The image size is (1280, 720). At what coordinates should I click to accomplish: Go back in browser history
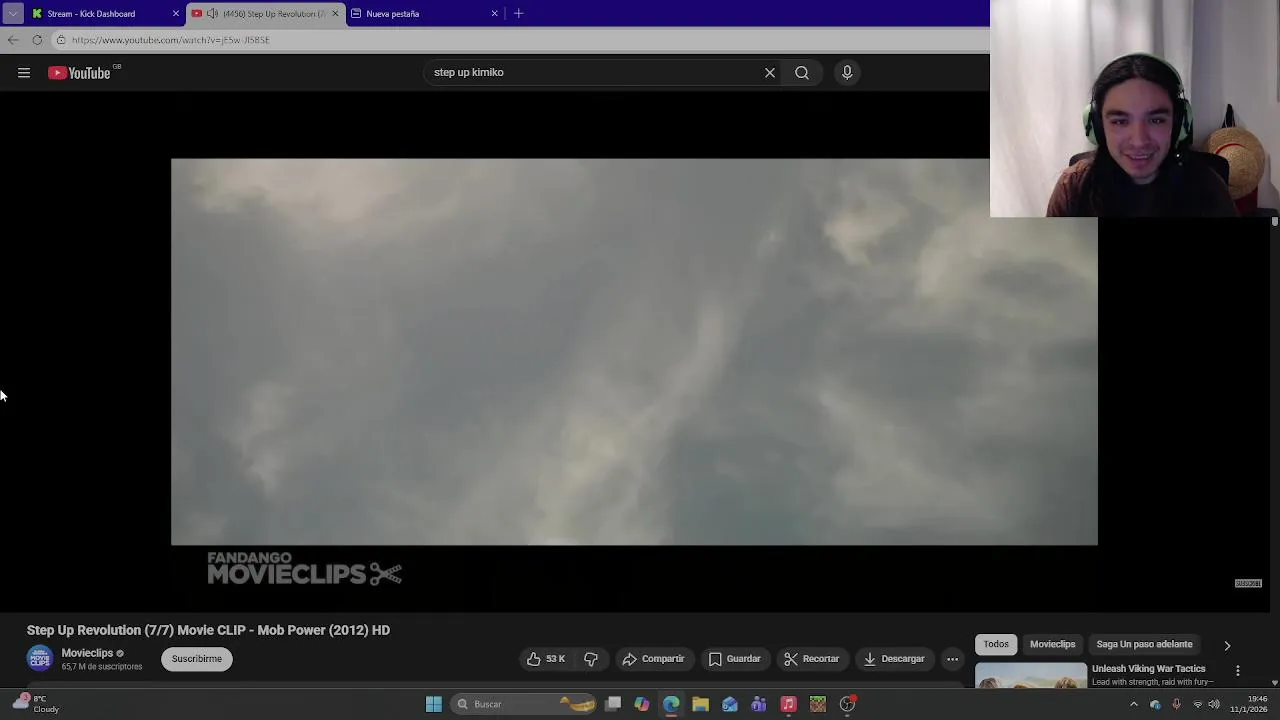pyautogui.click(x=13, y=40)
